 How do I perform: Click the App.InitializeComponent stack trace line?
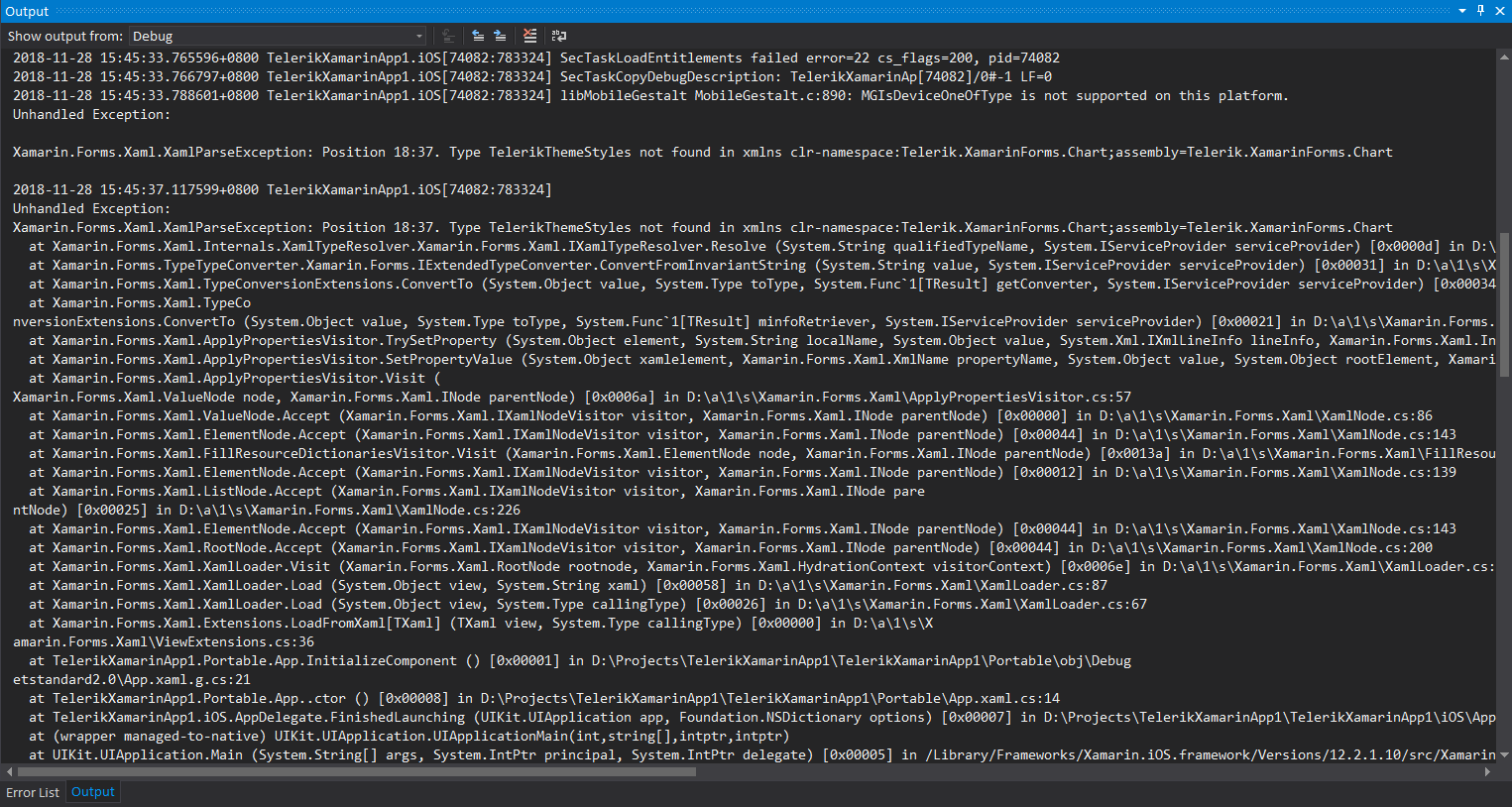coord(580,660)
